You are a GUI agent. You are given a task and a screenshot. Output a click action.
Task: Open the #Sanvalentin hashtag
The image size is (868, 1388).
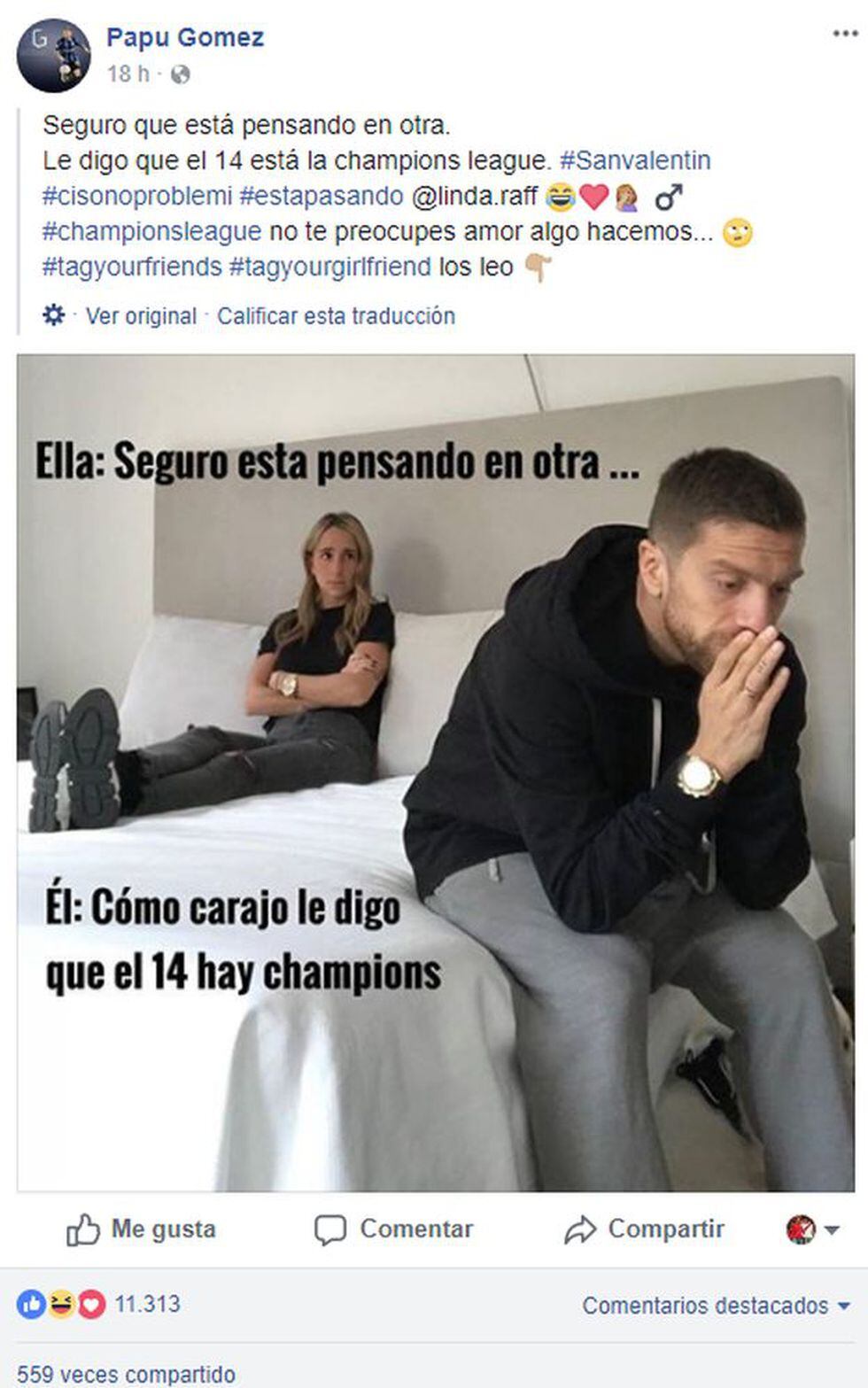(635, 160)
